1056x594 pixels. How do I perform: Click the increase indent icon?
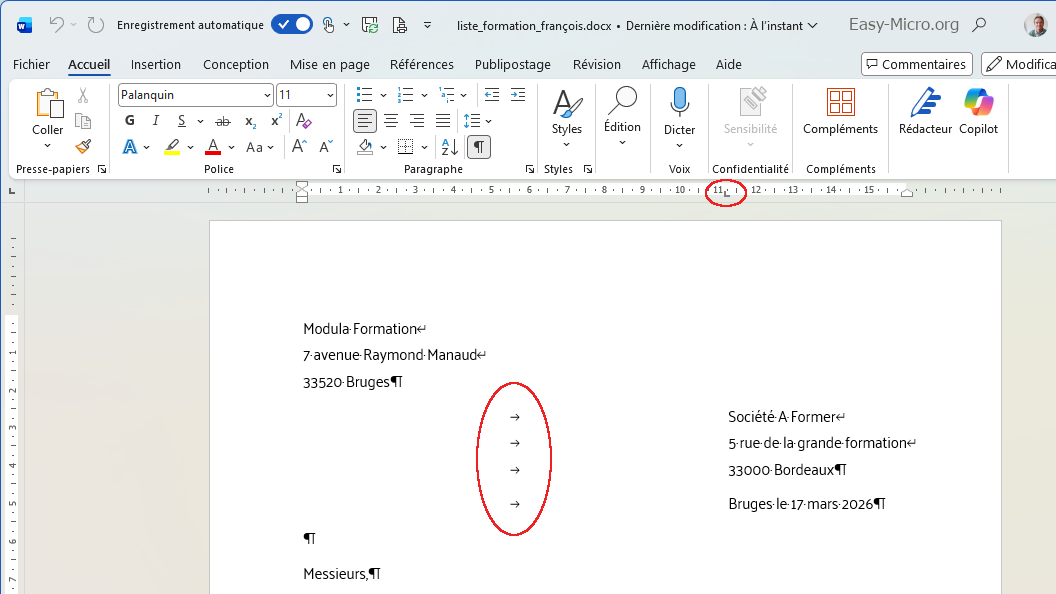517,95
